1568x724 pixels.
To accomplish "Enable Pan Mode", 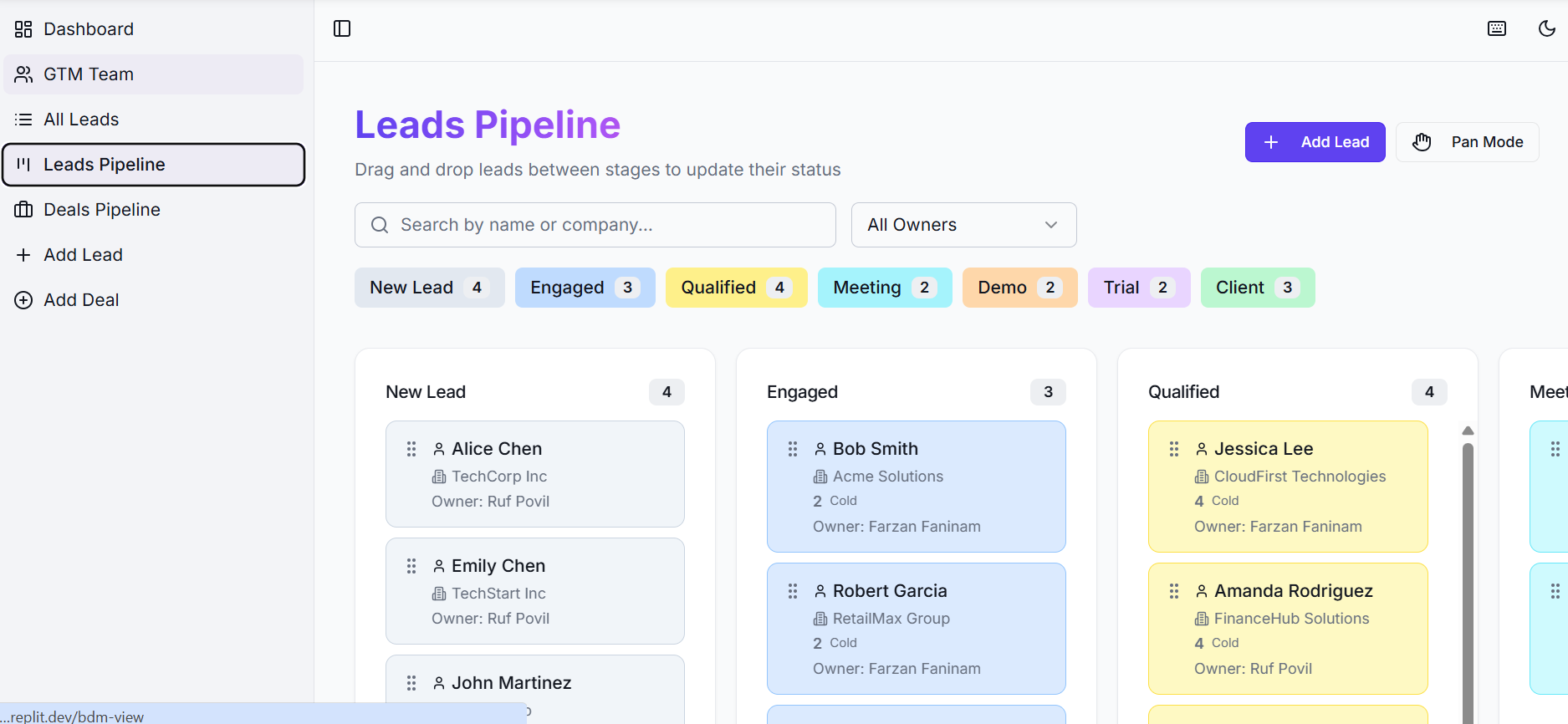I will (1467, 142).
